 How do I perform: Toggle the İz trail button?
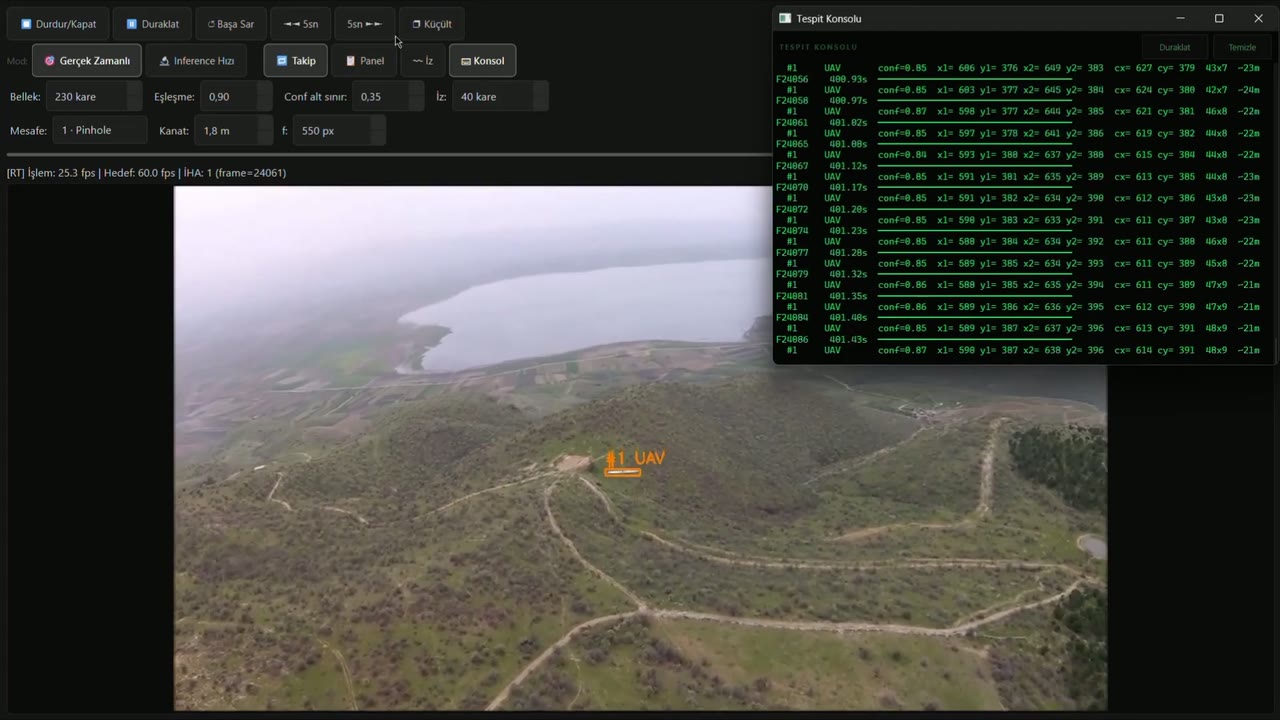coord(423,61)
